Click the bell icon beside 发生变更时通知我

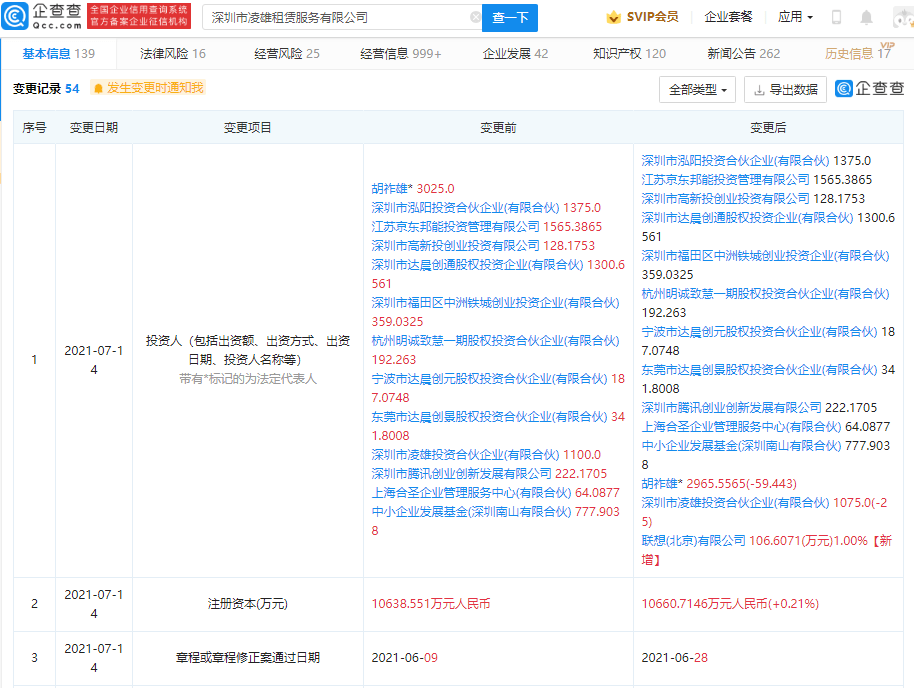[x=98, y=88]
